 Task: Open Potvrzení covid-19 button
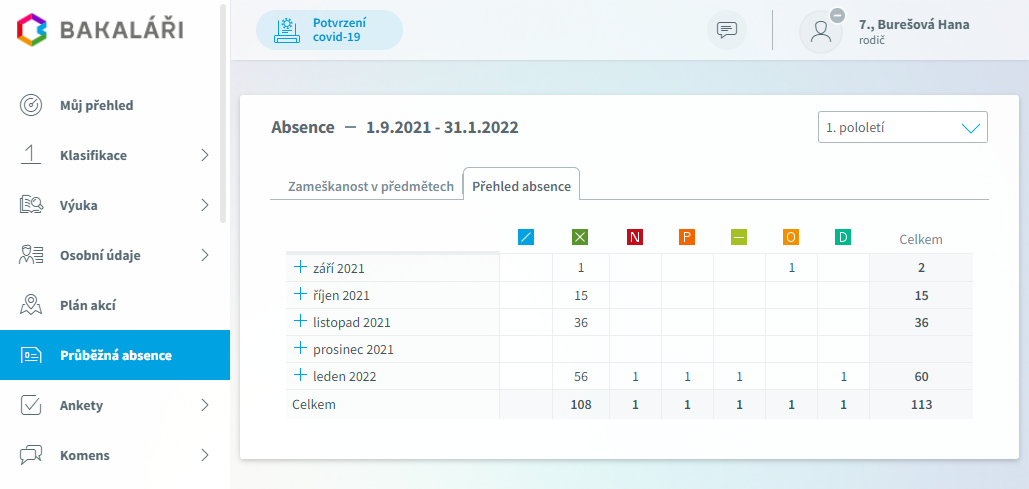point(329,30)
